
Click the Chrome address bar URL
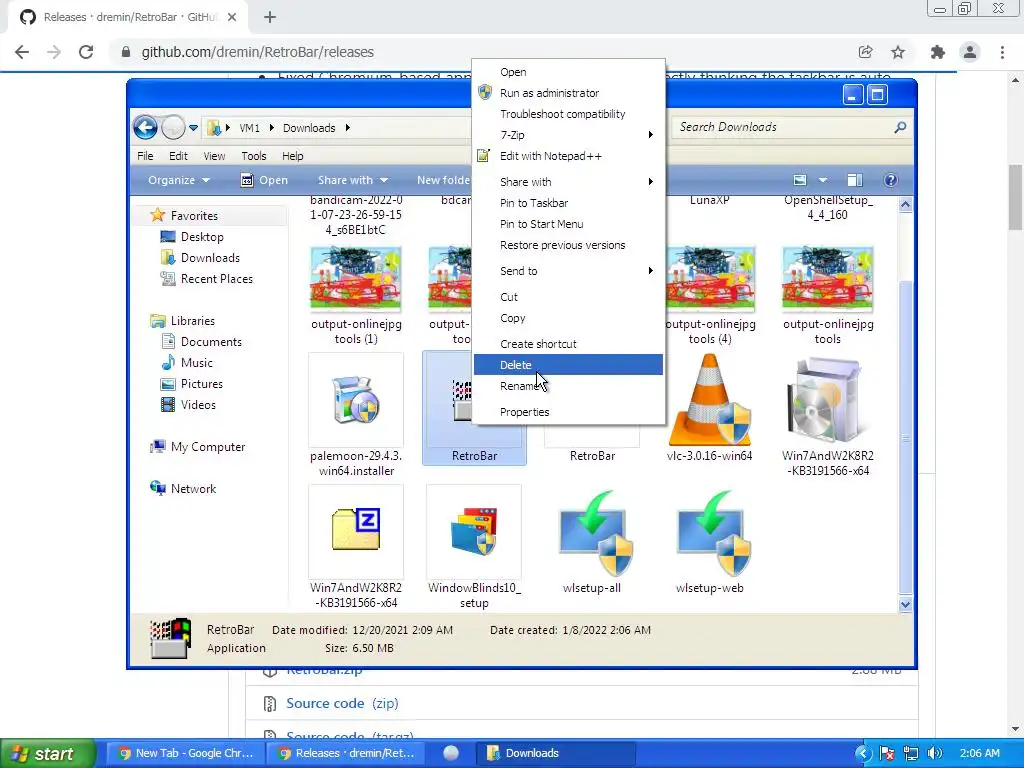258,52
